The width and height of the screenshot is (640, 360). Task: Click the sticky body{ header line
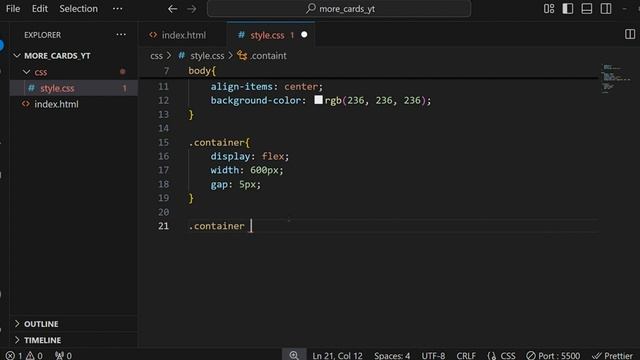[x=202, y=71]
